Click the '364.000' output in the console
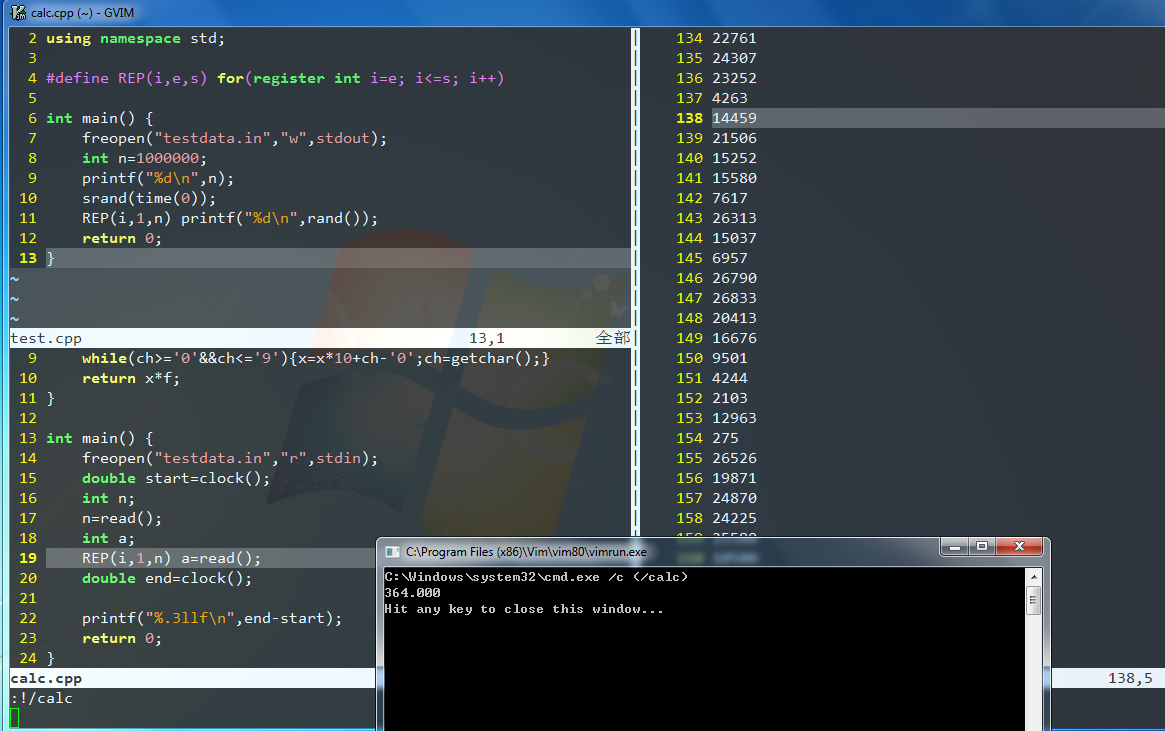This screenshot has width=1165, height=731. coord(412,593)
